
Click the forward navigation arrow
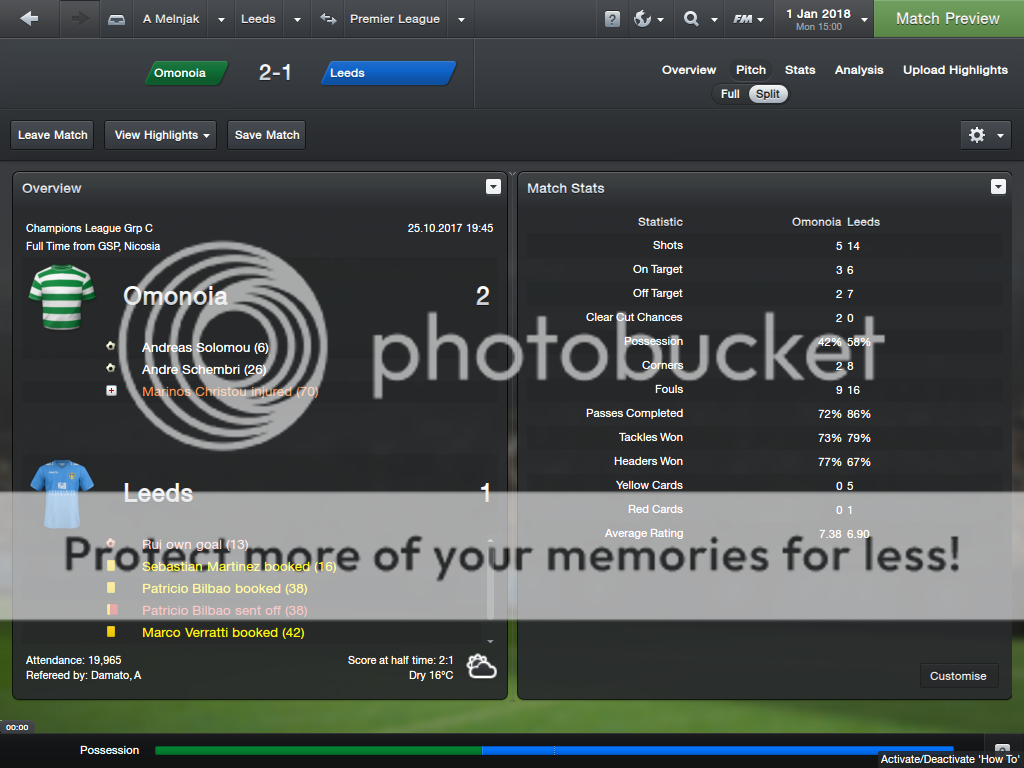(x=78, y=19)
